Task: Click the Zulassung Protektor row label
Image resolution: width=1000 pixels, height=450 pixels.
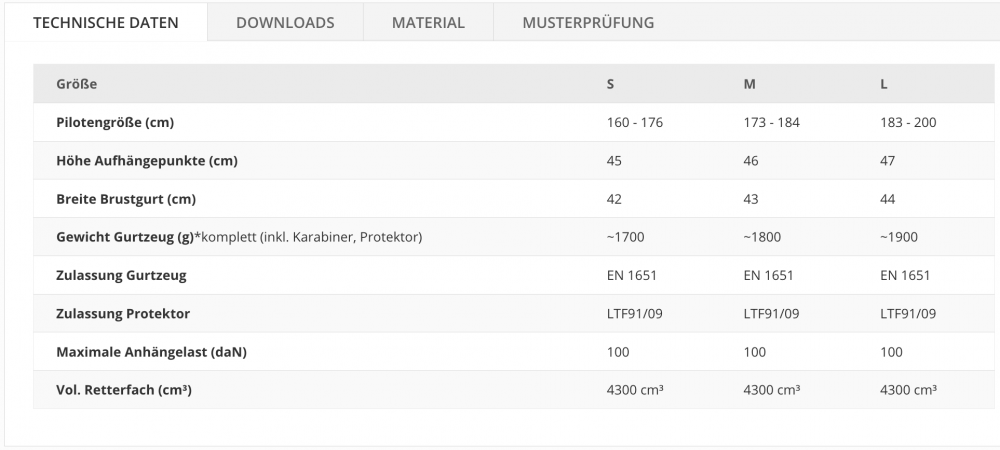Action: (x=123, y=314)
